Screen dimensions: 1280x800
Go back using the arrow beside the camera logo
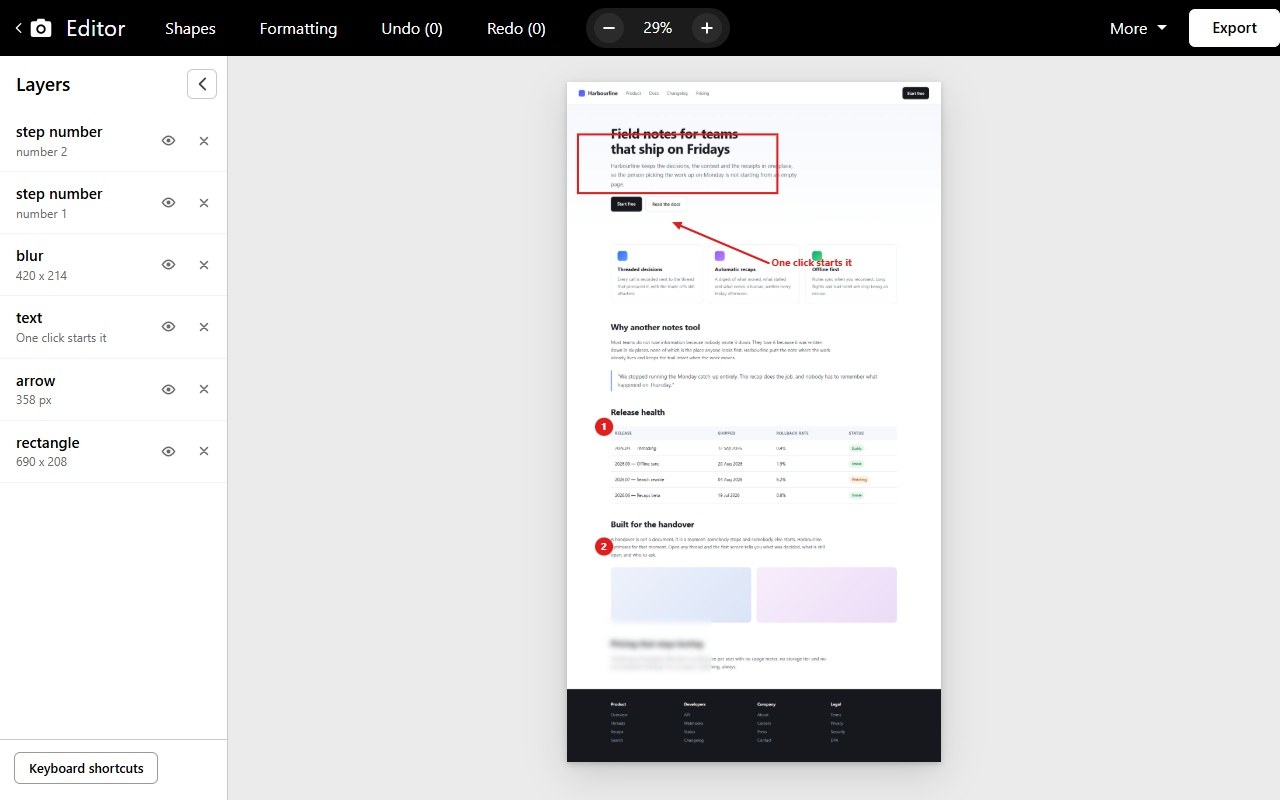click(x=18, y=28)
